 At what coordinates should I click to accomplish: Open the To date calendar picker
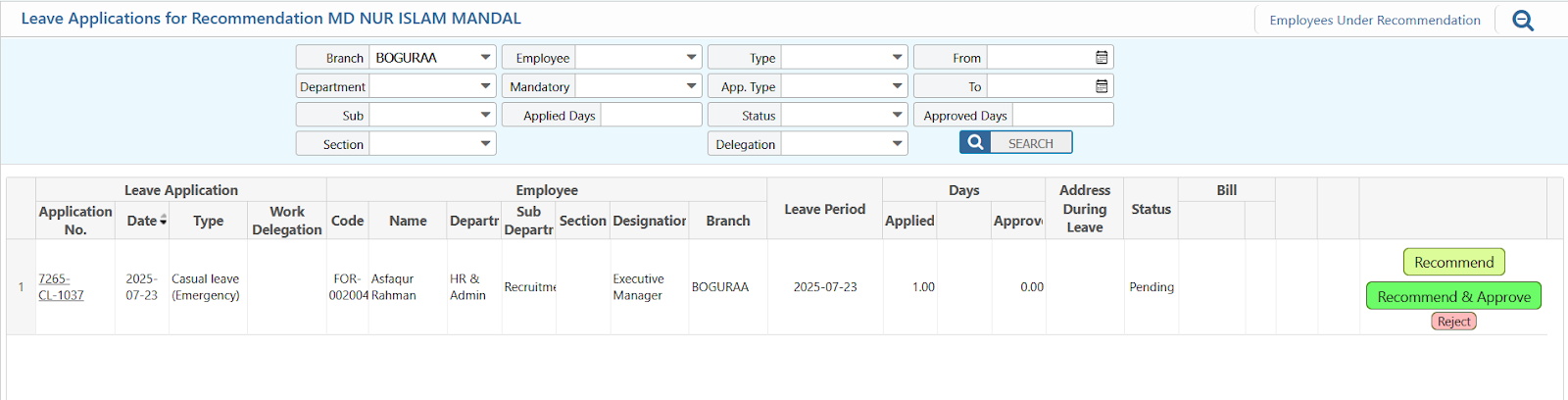[x=1102, y=86]
